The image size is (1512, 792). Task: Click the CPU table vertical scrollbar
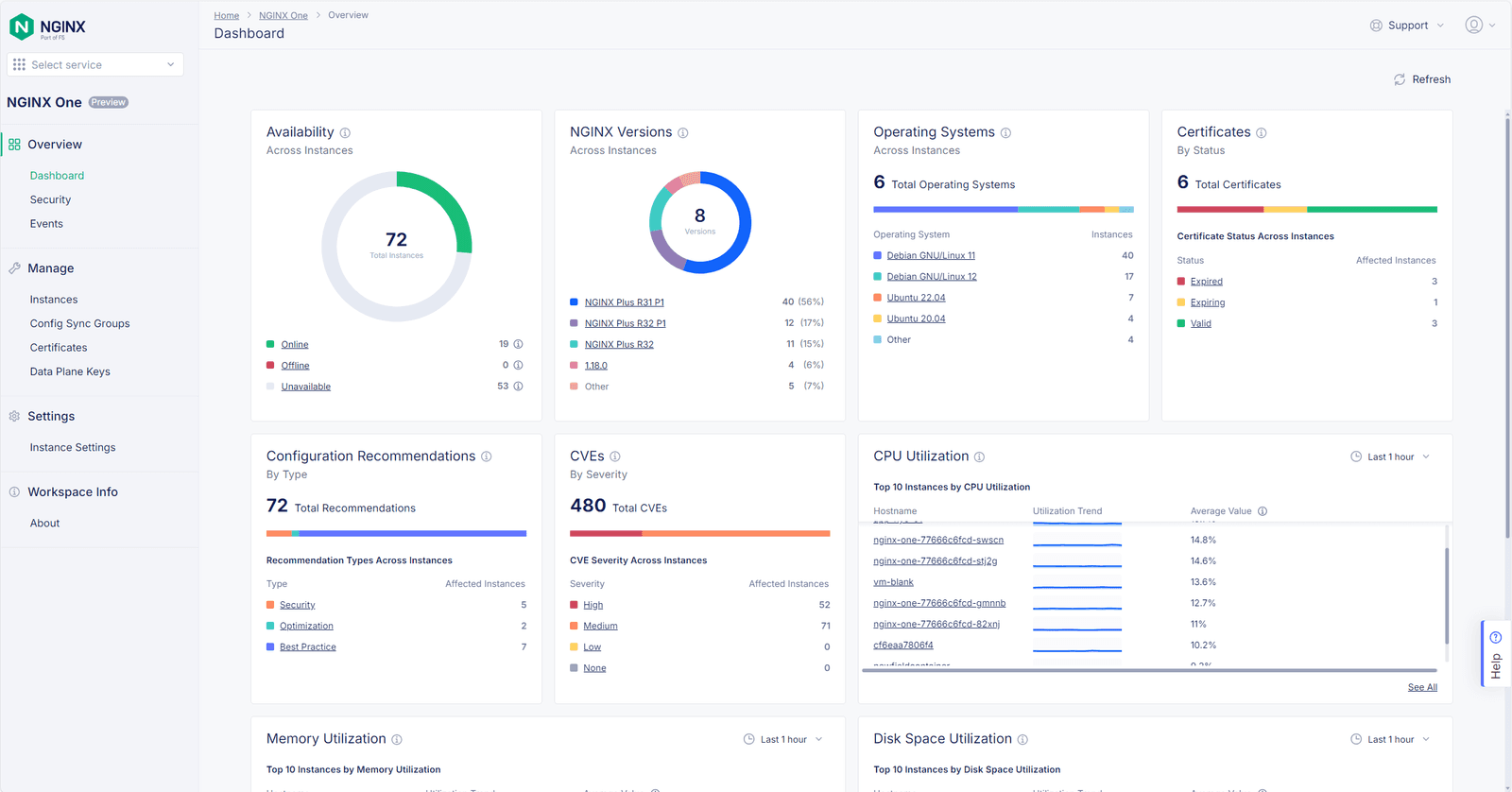coord(1446,595)
